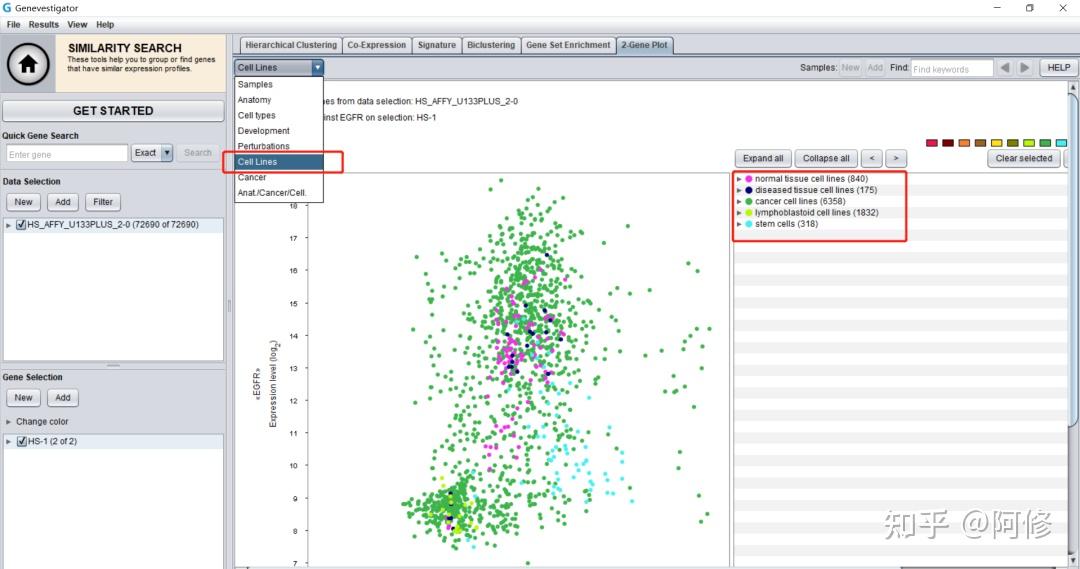This screenshot has height=569, width=1080.
Task: Switch to Hierarchical Clustering tab
Action: coord(291,45)
